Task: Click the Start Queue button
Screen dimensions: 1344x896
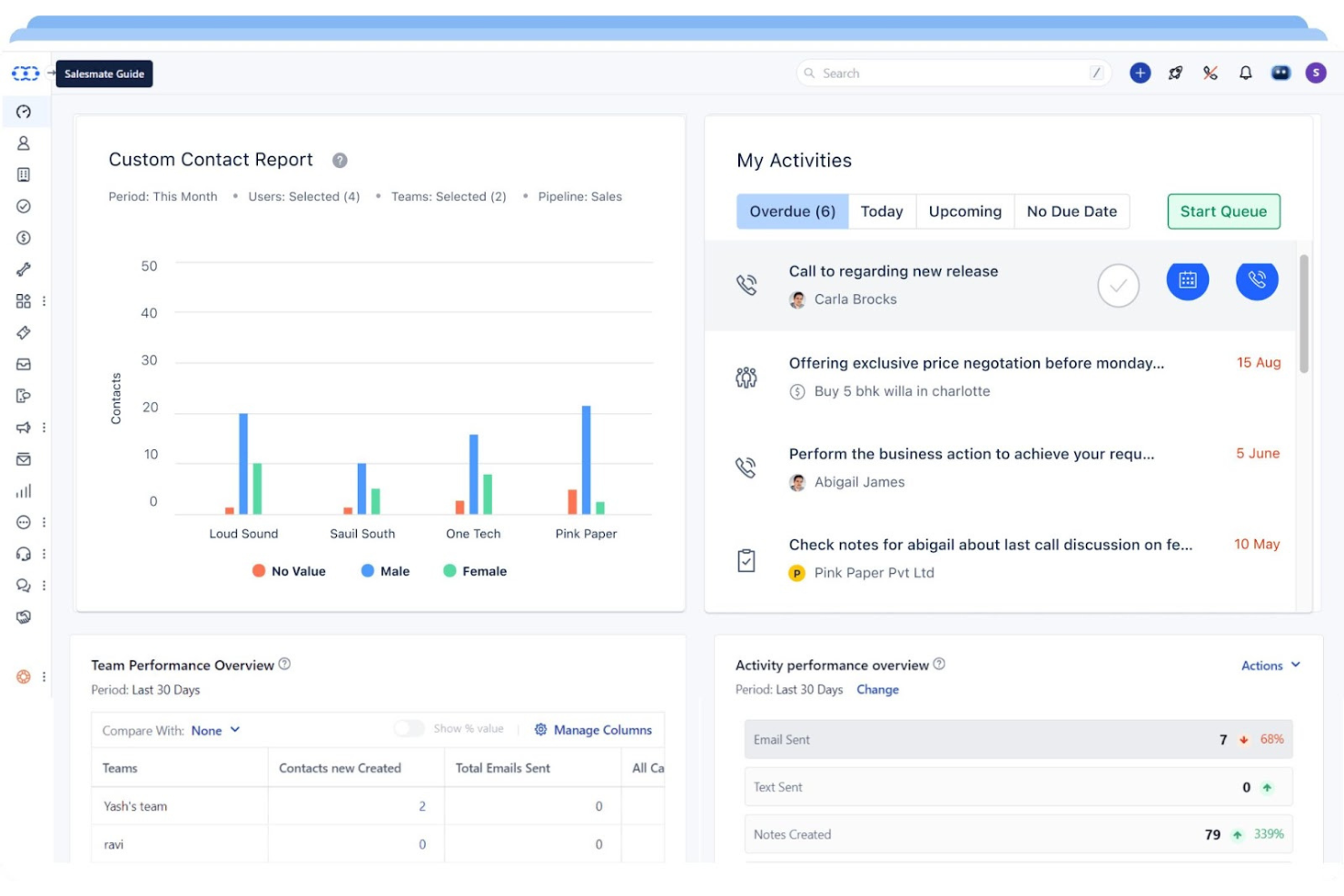Action: 1223,211
